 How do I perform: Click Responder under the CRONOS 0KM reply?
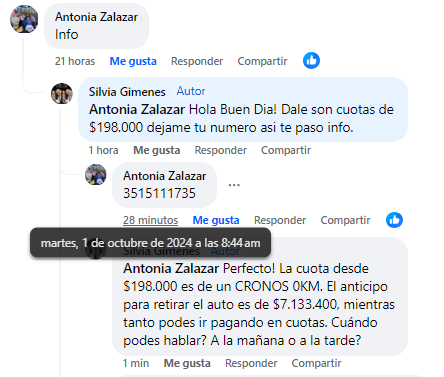tap(251, 363)
